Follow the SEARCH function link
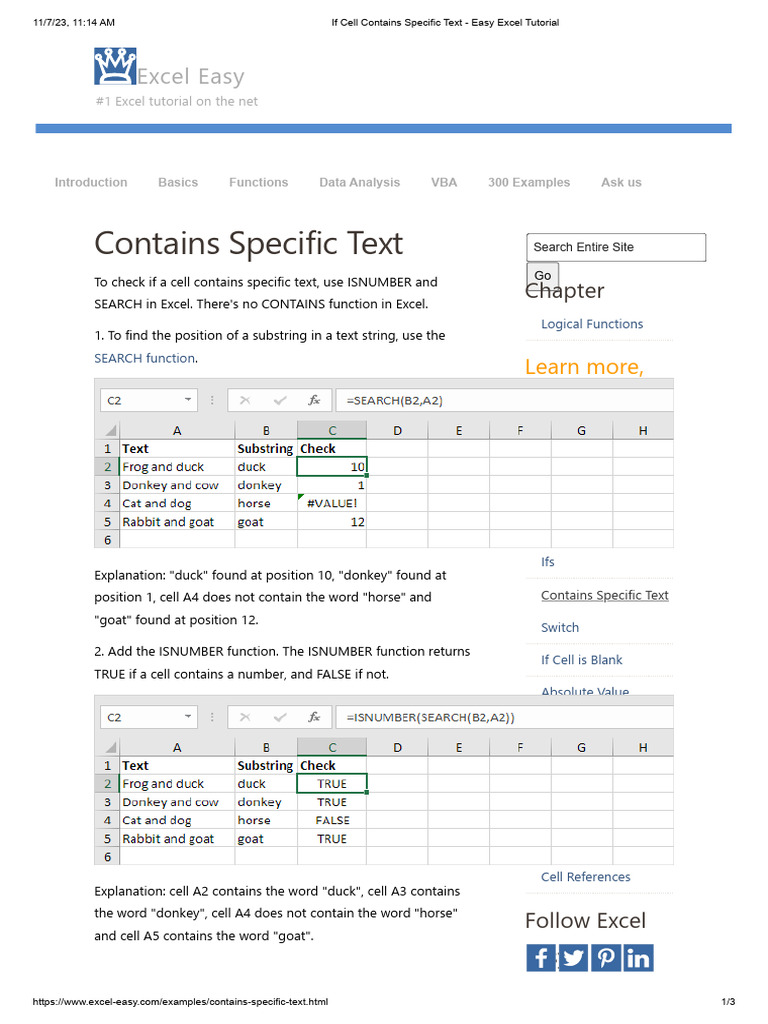 coord(144,358)
